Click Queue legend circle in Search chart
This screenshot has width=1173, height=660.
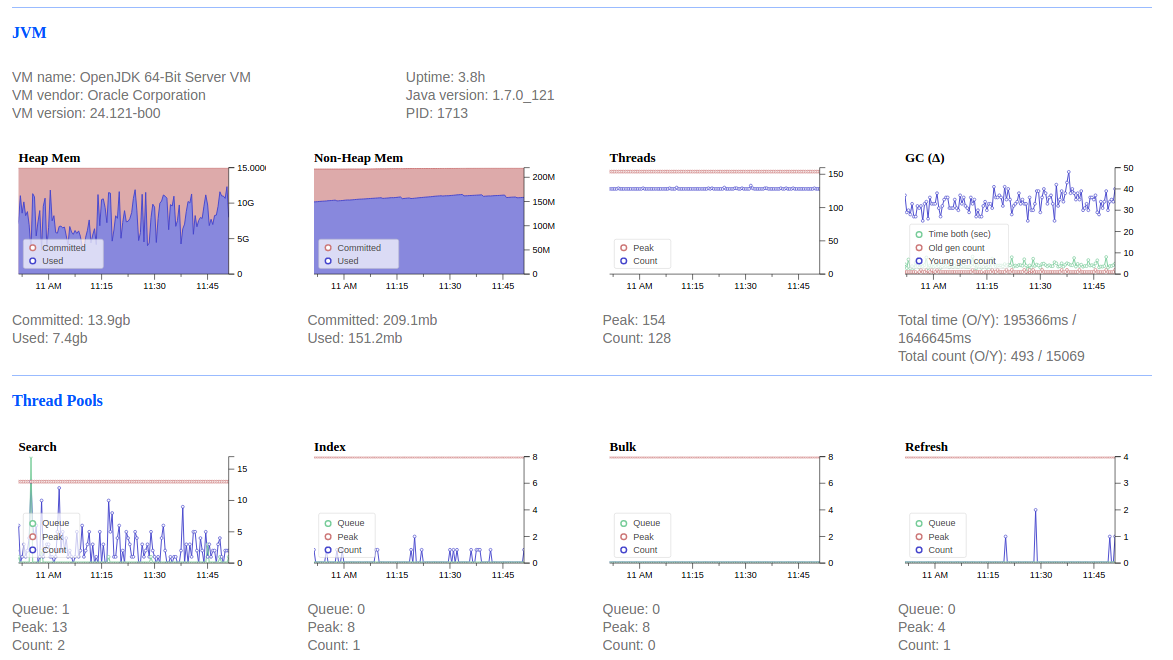point(33,523)
